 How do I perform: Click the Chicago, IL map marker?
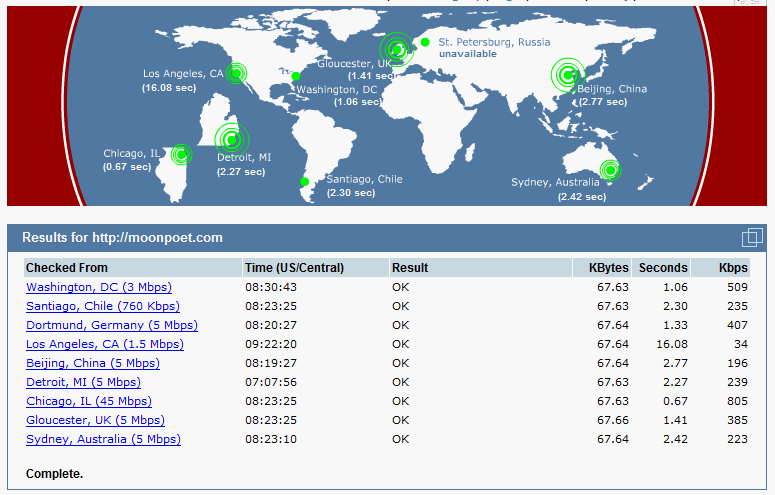coord(181,154)
